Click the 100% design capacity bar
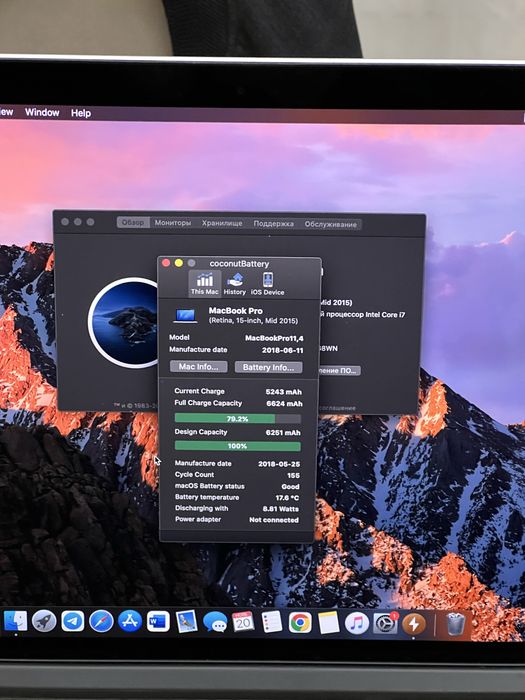Image resolution: width=525 pixels, height=700 pixels. [x=238, y=446]
